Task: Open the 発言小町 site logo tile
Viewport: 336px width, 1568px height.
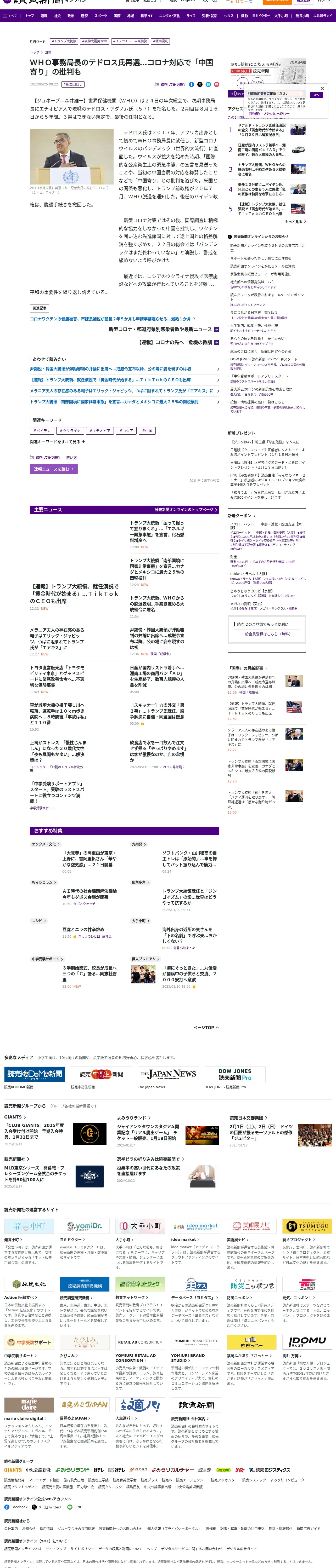Action: point(29,1226)
